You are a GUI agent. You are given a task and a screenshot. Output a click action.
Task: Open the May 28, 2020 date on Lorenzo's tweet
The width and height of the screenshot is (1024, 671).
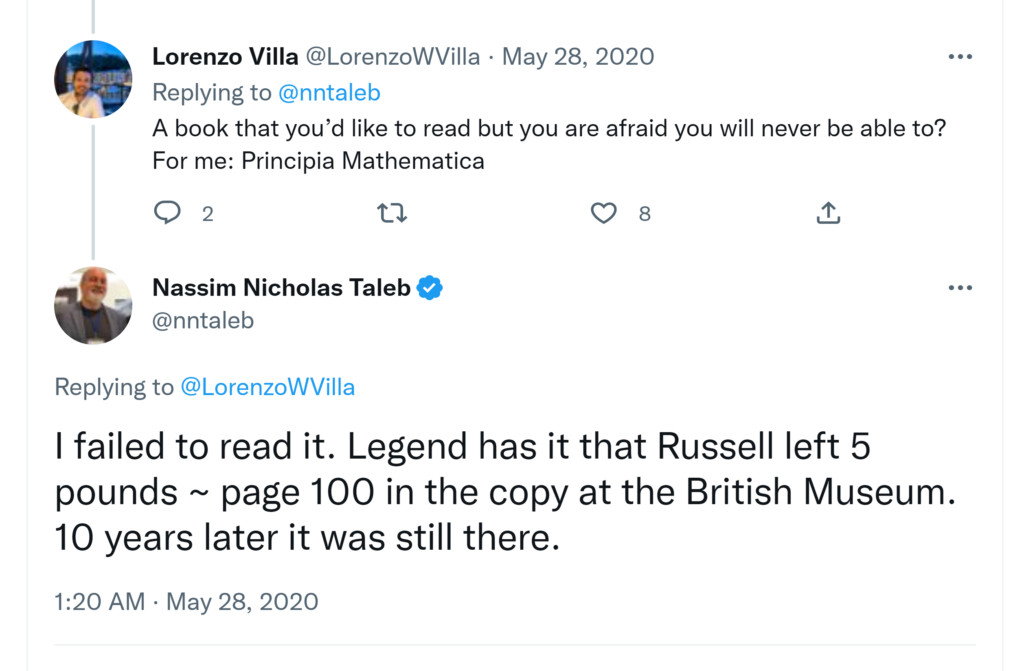578,57
